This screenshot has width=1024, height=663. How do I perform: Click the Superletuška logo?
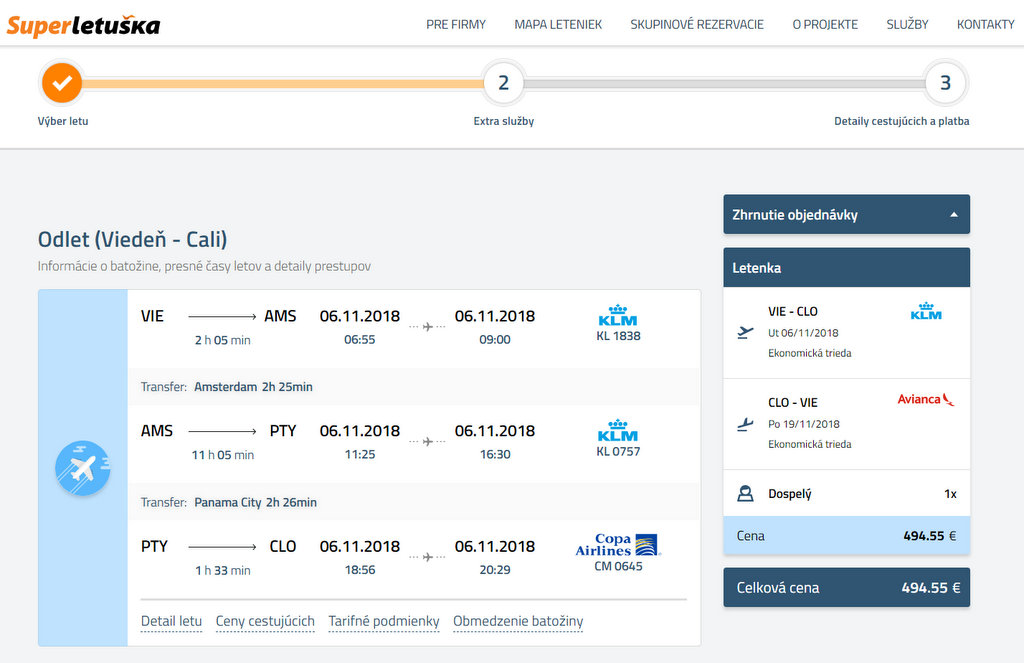[x=83, y=25]
